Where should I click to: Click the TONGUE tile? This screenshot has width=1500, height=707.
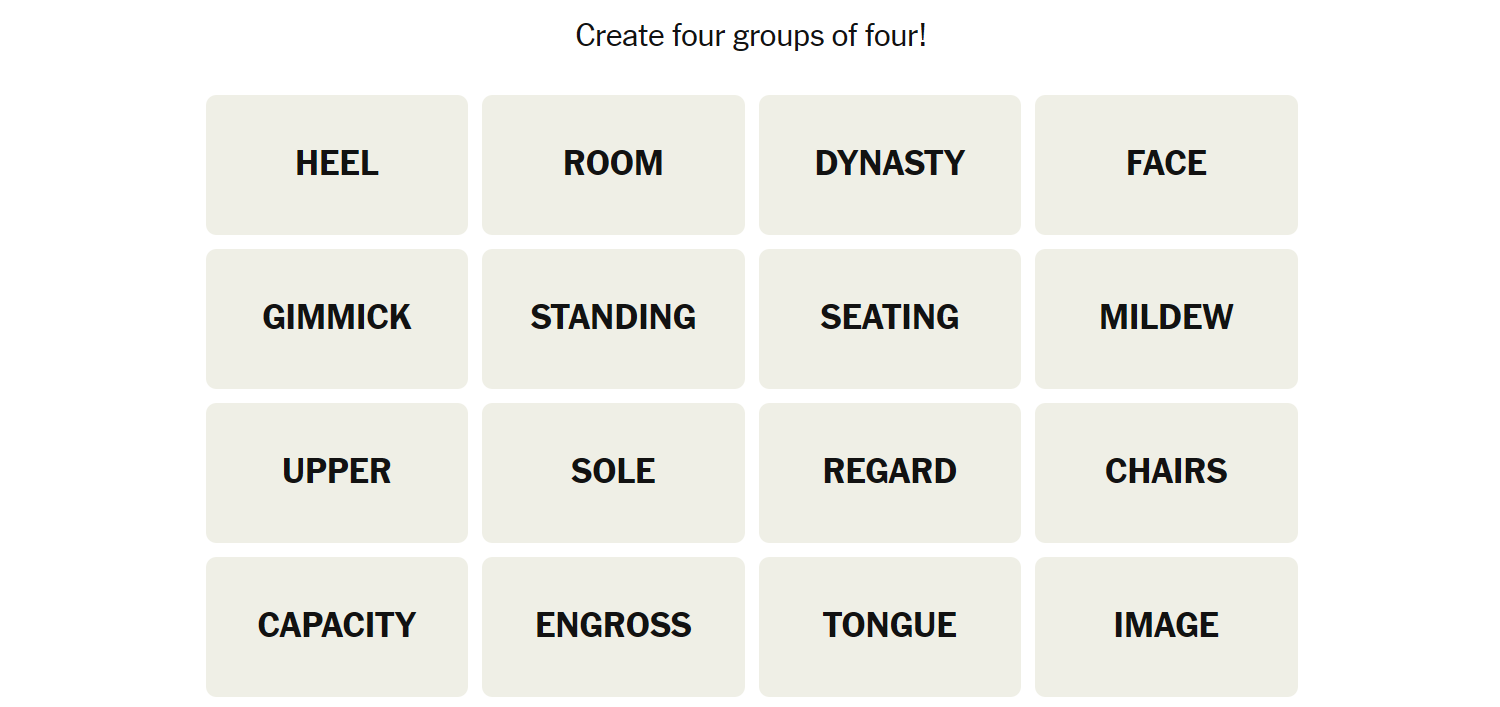click(890, 627)
